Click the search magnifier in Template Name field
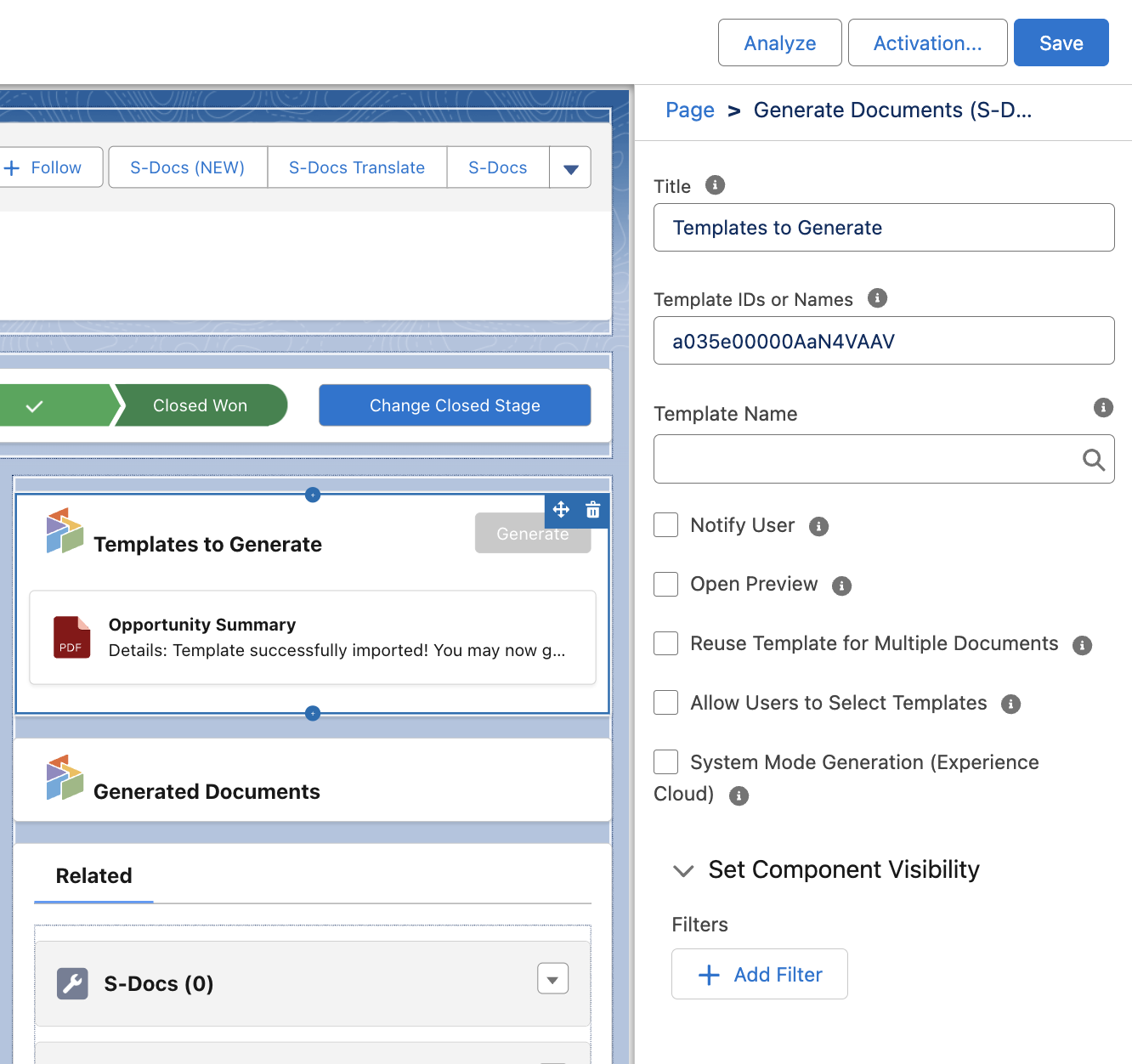This screenshot has width=1132, height=1064. (x=1093, y=460)
